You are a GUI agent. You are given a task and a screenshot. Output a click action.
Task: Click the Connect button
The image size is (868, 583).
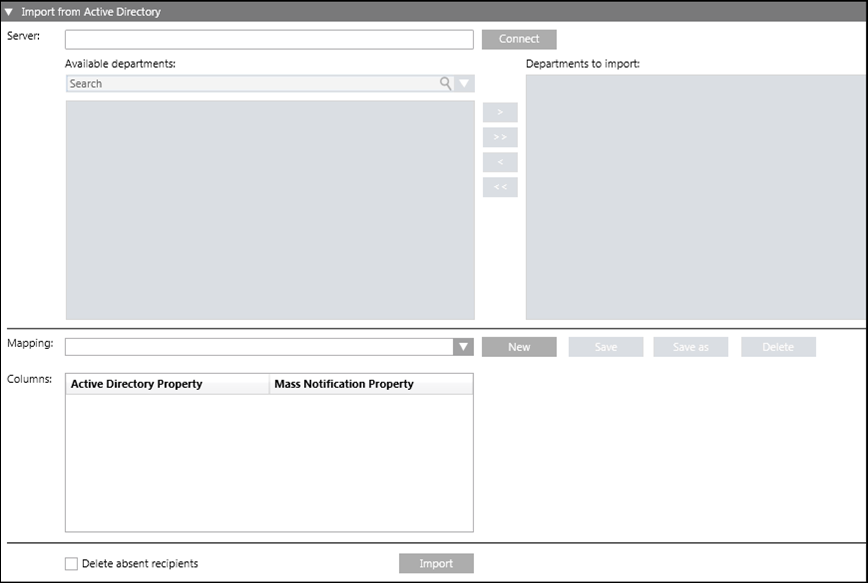pyautogui.click(x=519, y=39)
